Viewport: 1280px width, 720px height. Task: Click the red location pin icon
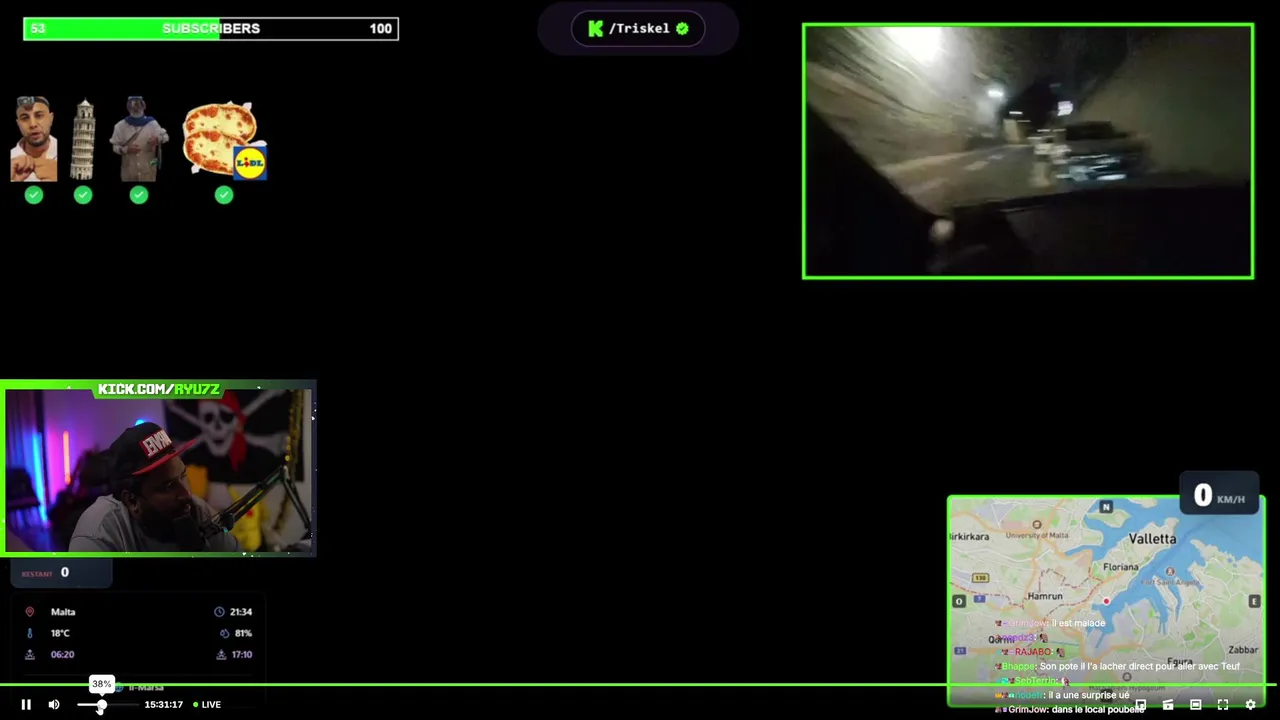(29, 612)
